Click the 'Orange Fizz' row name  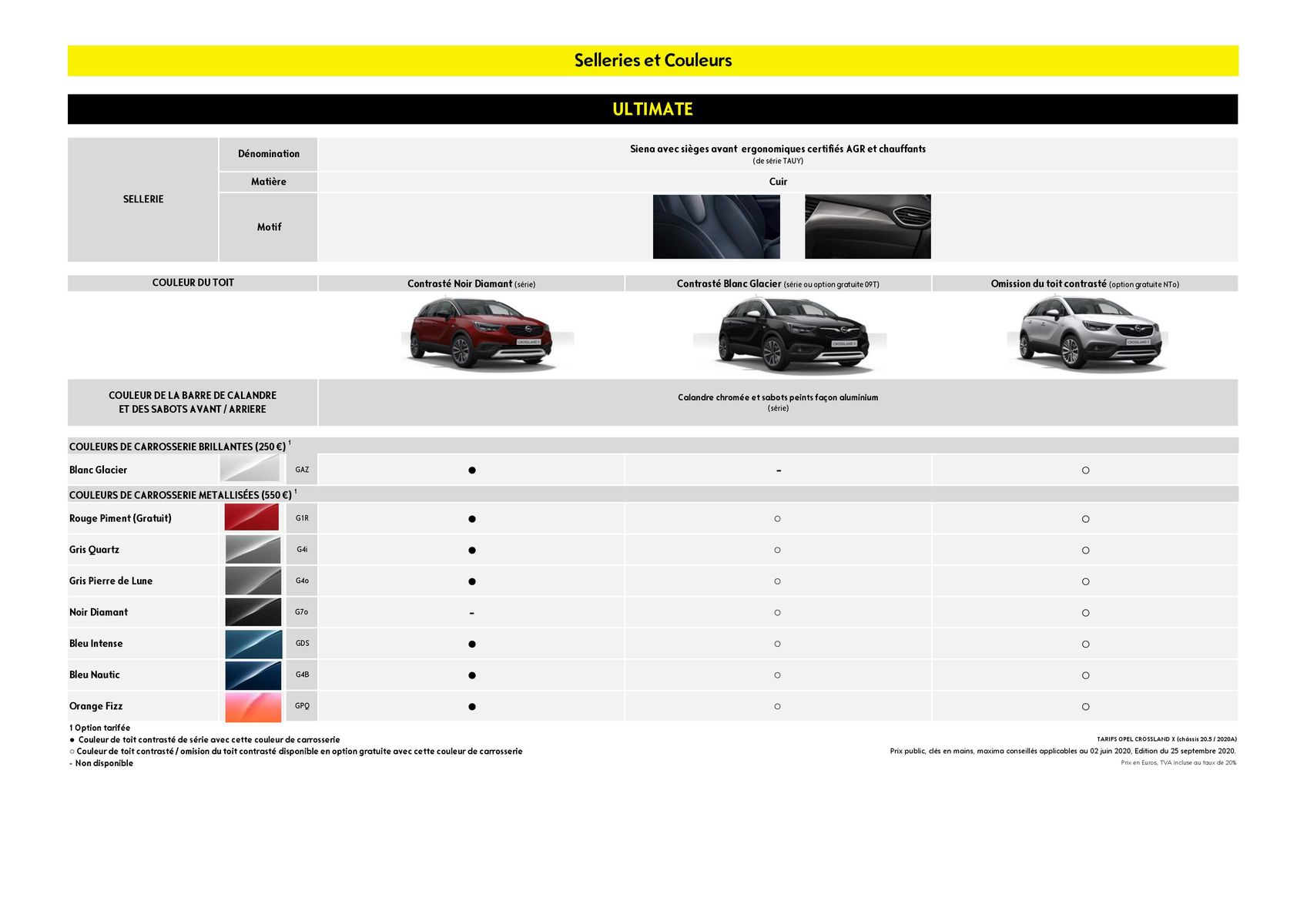(96, 706)
